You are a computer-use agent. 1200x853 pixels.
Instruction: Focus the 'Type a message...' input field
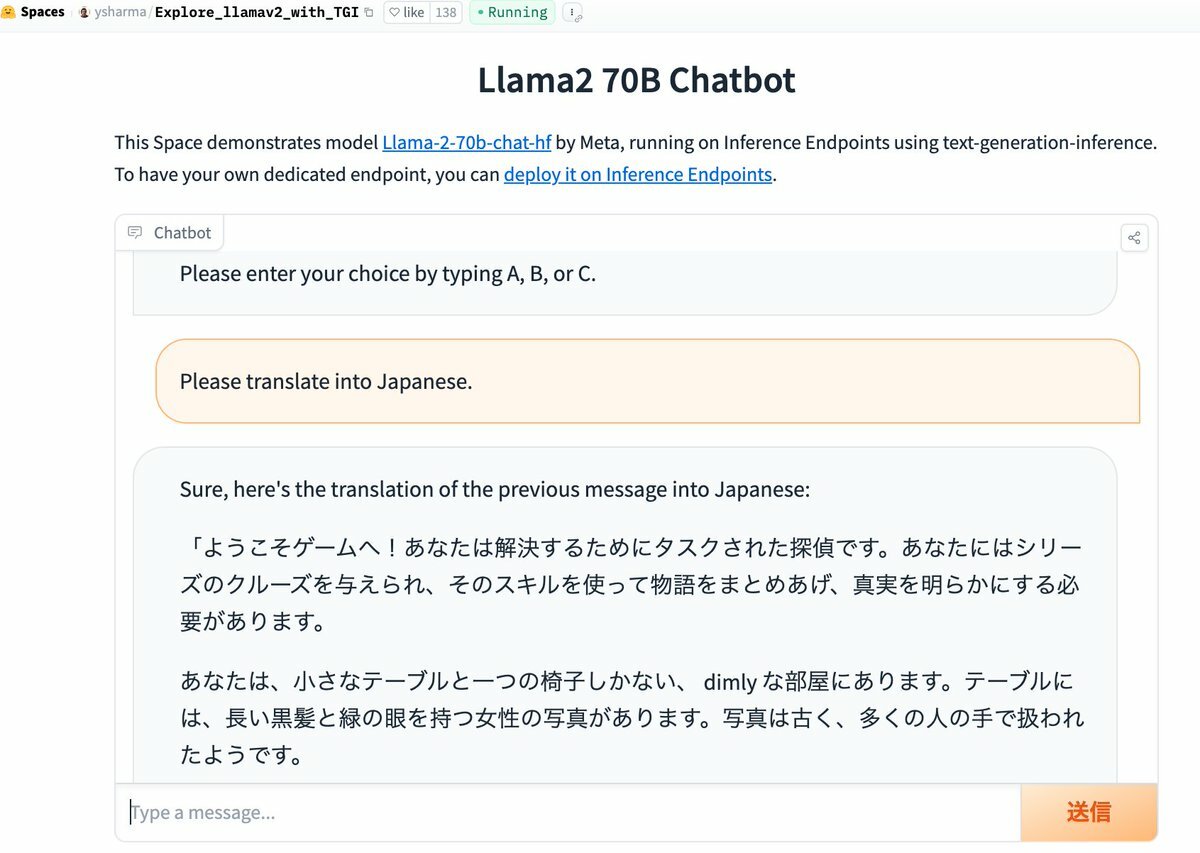coord(568,812)
